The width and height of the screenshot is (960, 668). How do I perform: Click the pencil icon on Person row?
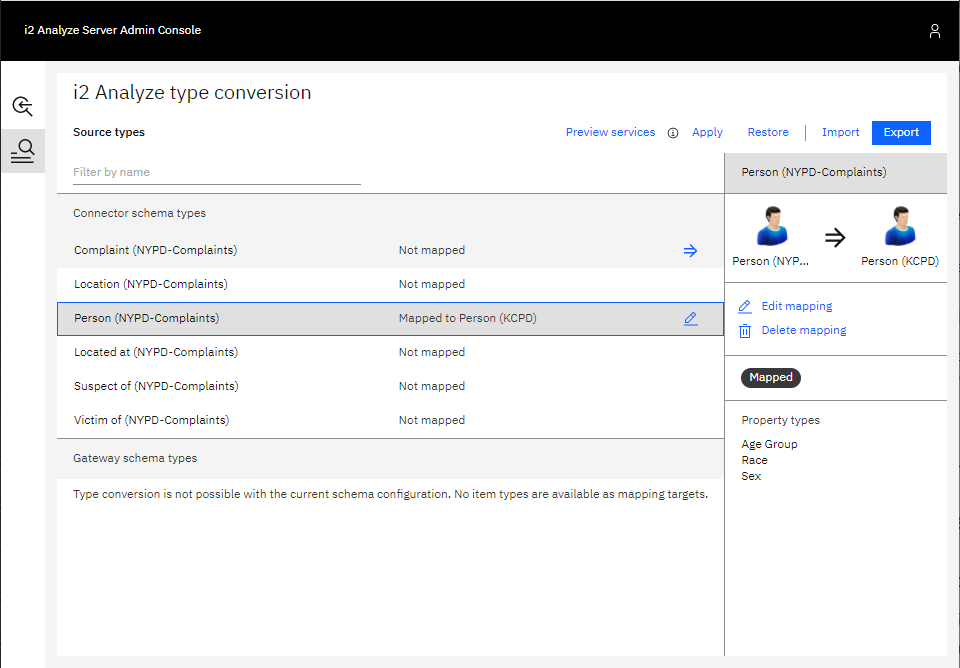(x=690, y=319)
